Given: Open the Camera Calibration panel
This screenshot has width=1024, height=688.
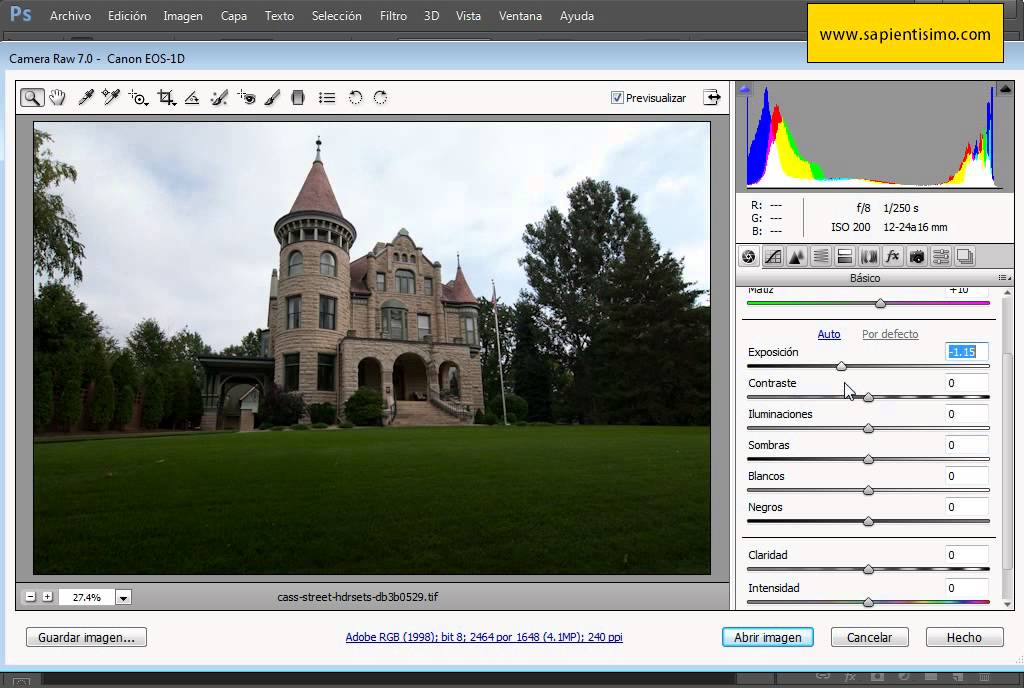Looking at the screenshot, I should (x=917, y=257).
